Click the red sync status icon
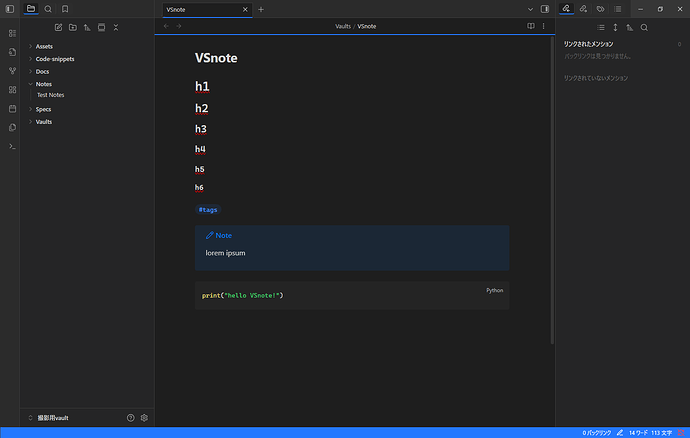Image resolution: width=690 pixels, height=438 pixels. [x=681, y=433]
